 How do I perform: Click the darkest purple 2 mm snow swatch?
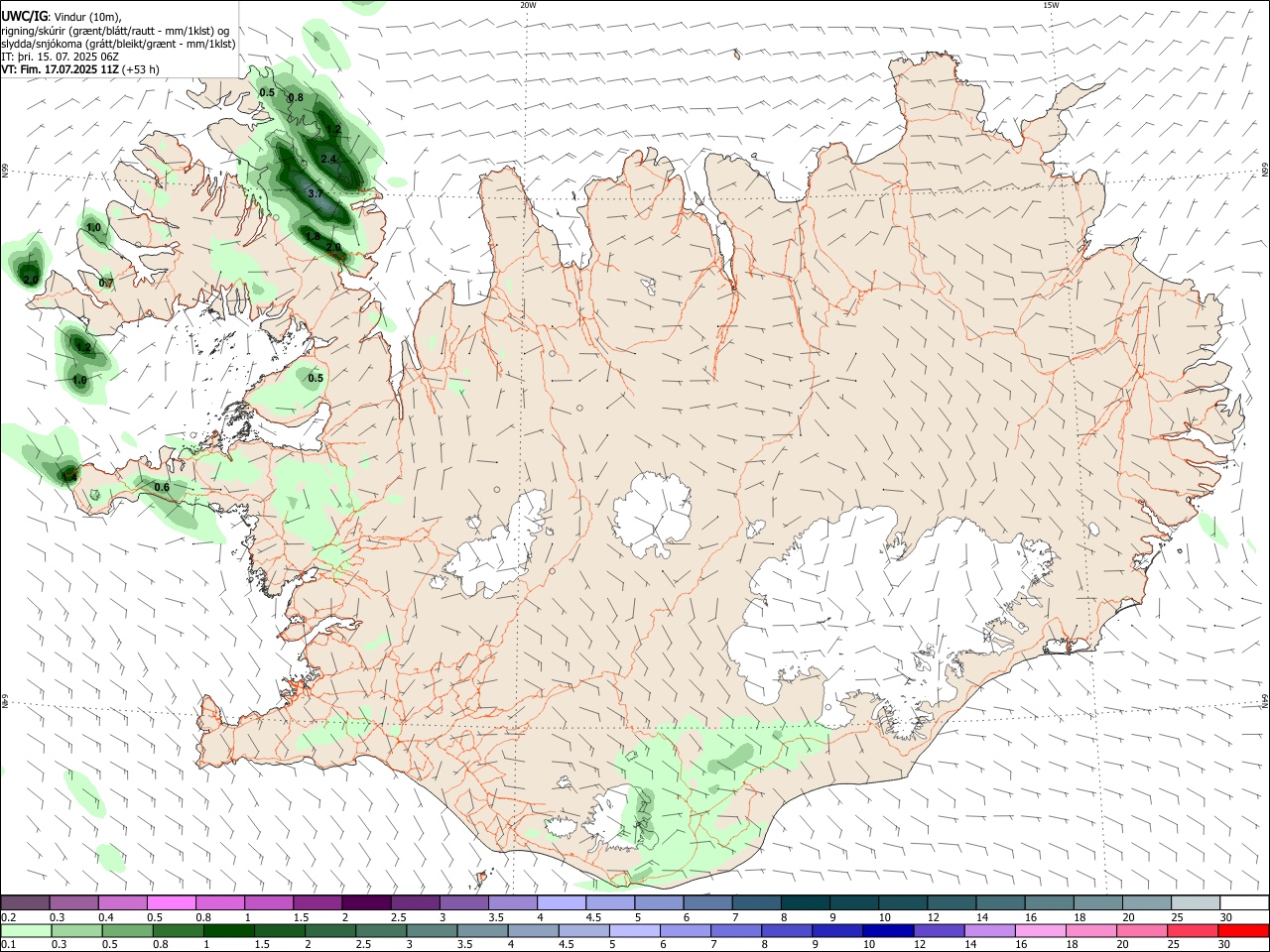(x=366, y=903)
